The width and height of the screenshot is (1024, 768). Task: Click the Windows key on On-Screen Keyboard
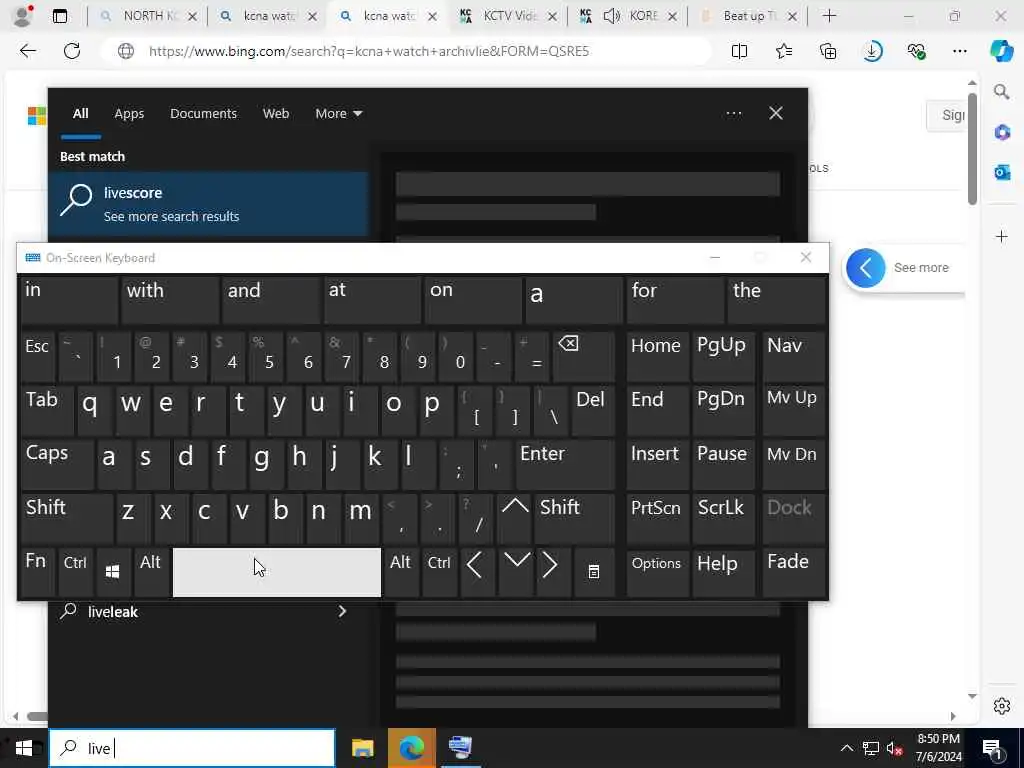[112, 571]
